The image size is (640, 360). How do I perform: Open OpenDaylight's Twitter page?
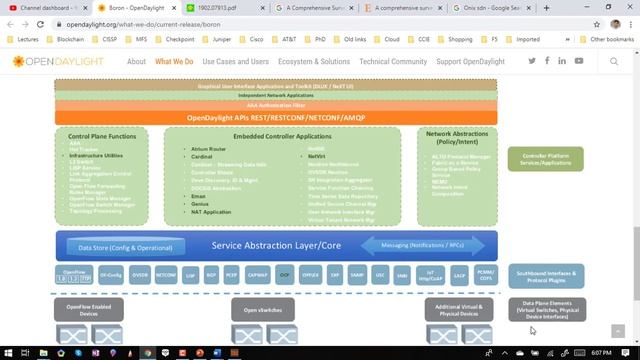pos(532,61)
